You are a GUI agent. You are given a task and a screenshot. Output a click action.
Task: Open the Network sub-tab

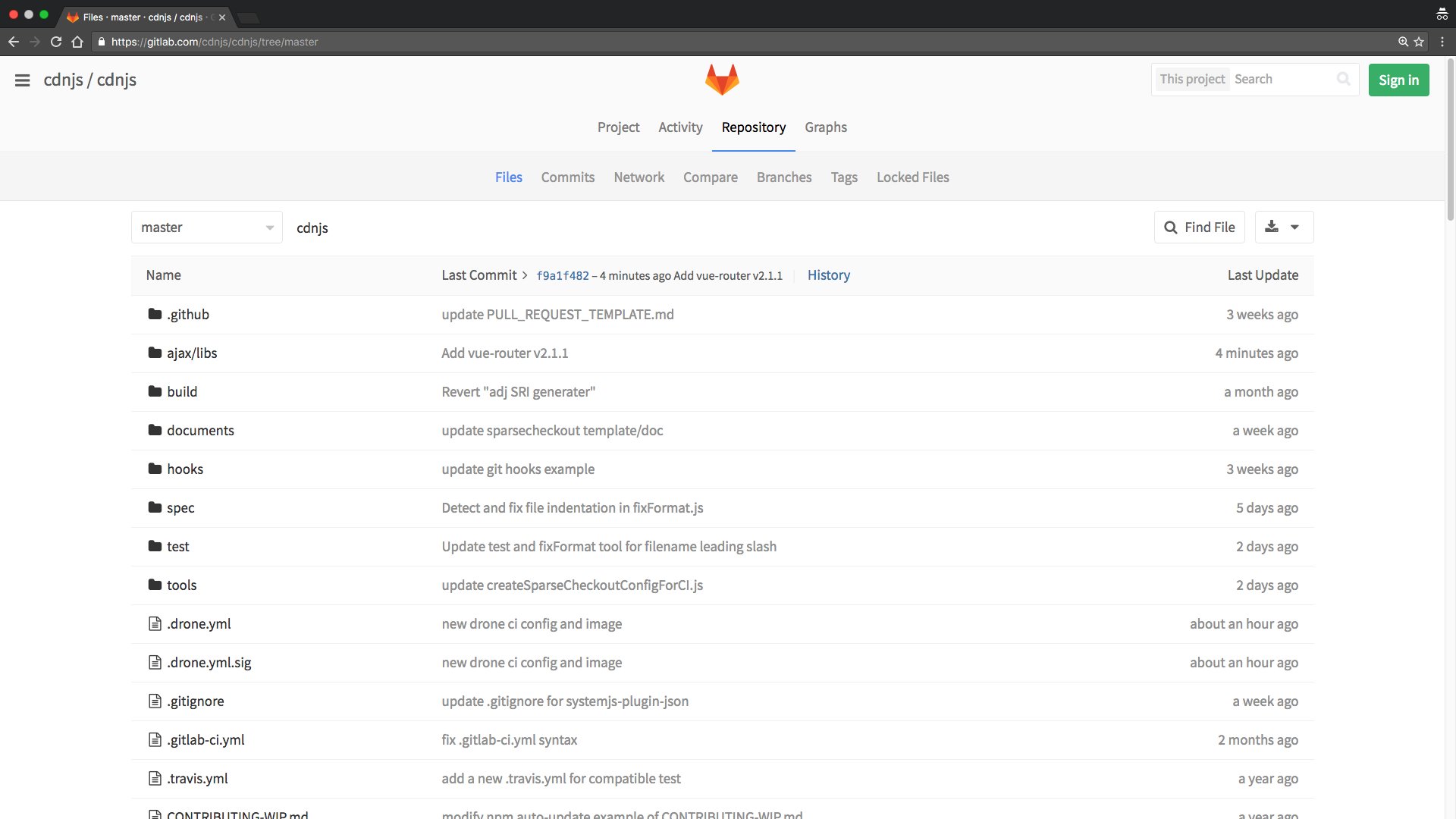click(639, 177)
